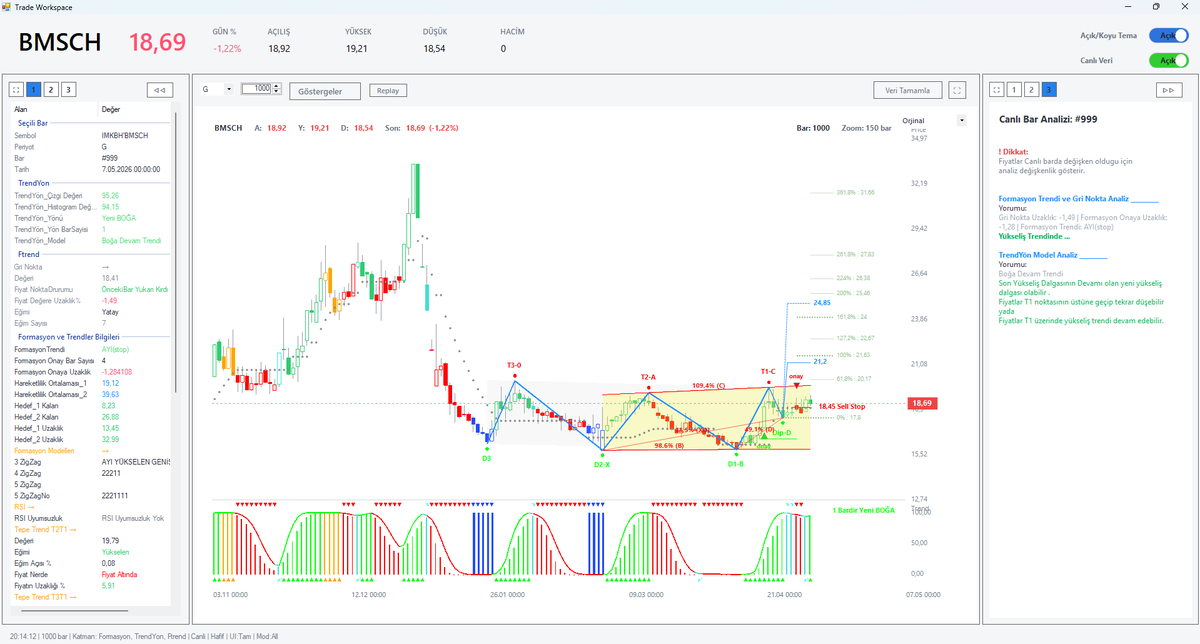Click the bar count field showing 1000
1200x644 pixels.
click(x=258, y=89)
